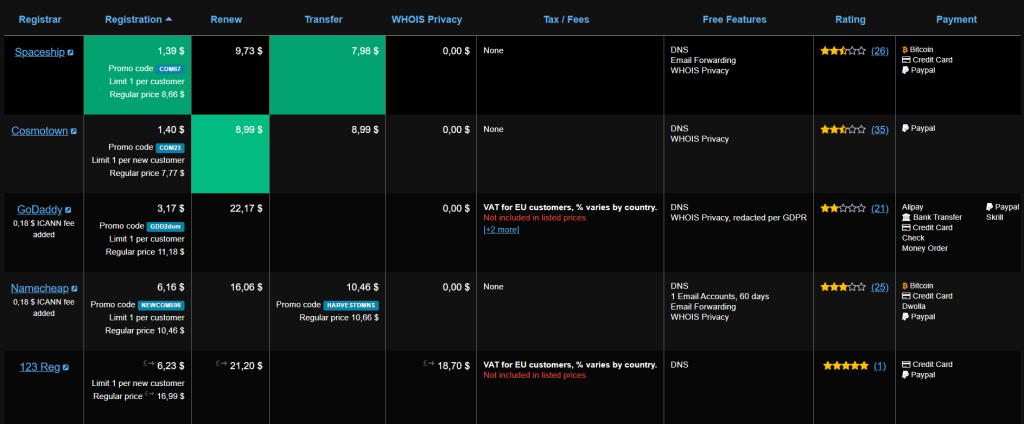Expand the '+2 more' fees for GoDaddy
Viewport: 1024px width, 424px height.
coord(501,229)
